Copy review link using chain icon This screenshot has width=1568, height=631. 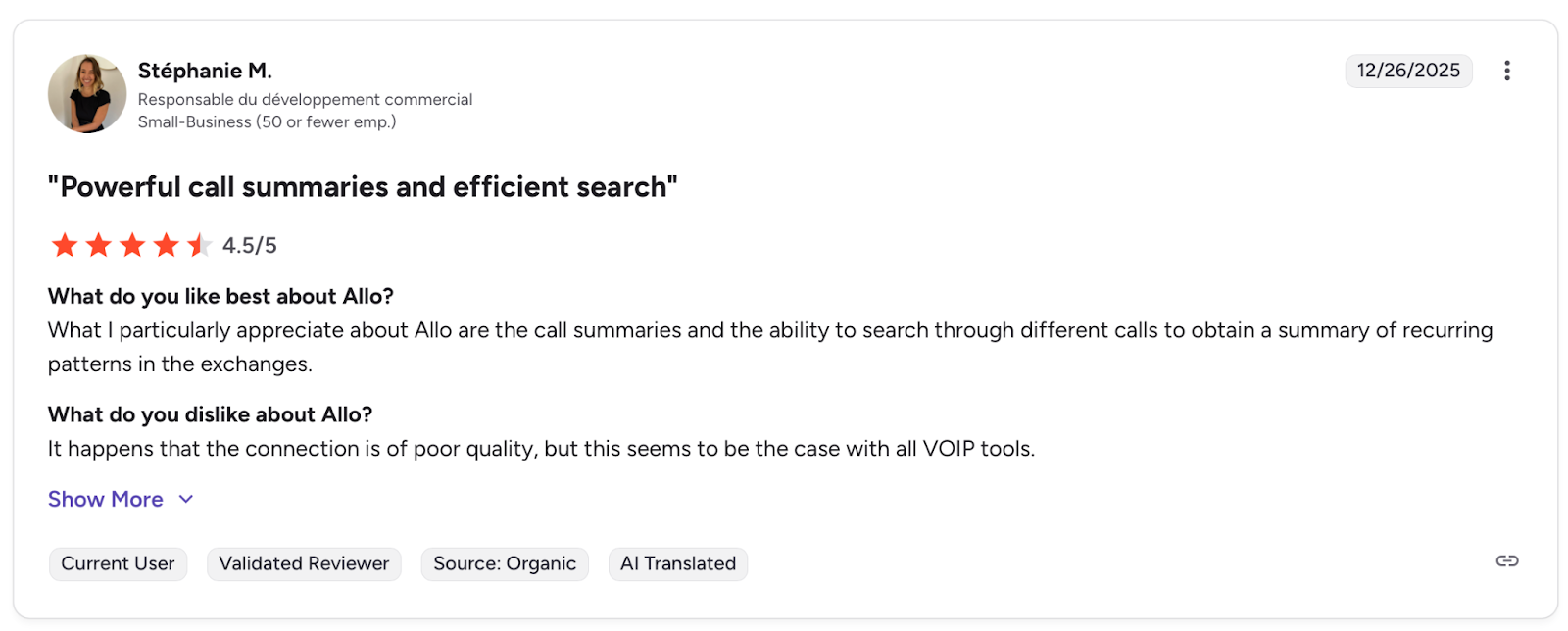[1506, 560]
